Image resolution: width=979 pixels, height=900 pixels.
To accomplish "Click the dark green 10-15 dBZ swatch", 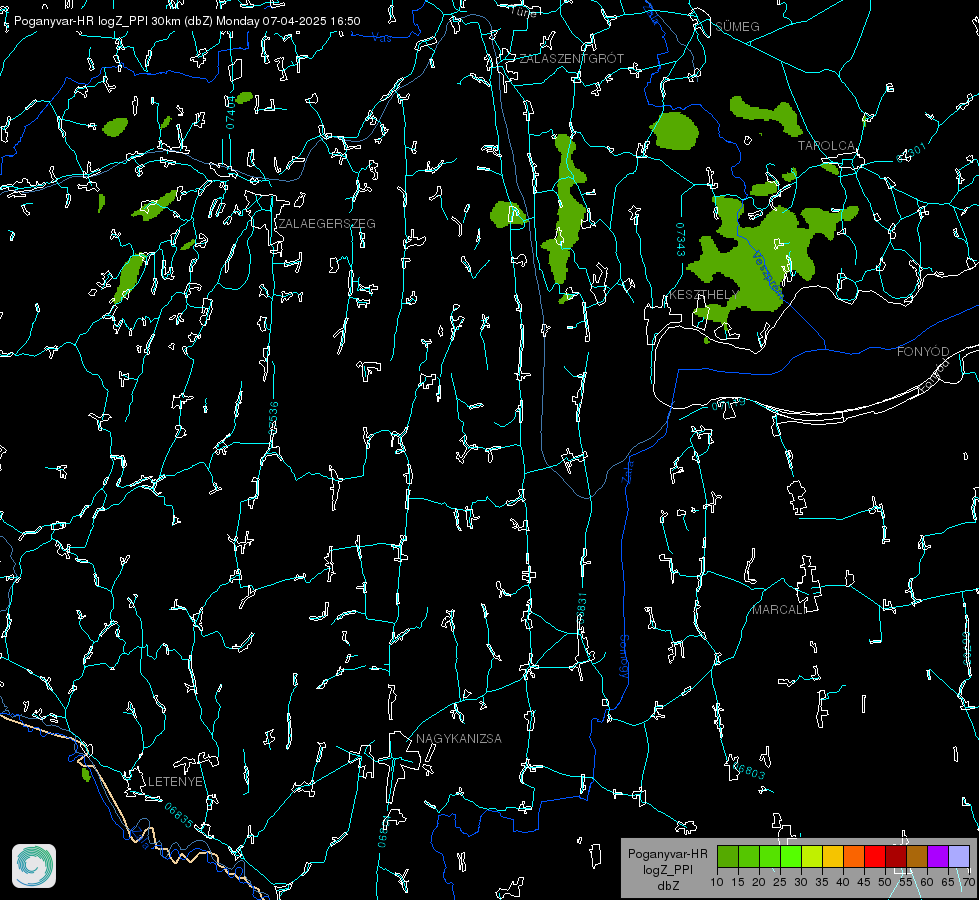I will click(727, 856).
